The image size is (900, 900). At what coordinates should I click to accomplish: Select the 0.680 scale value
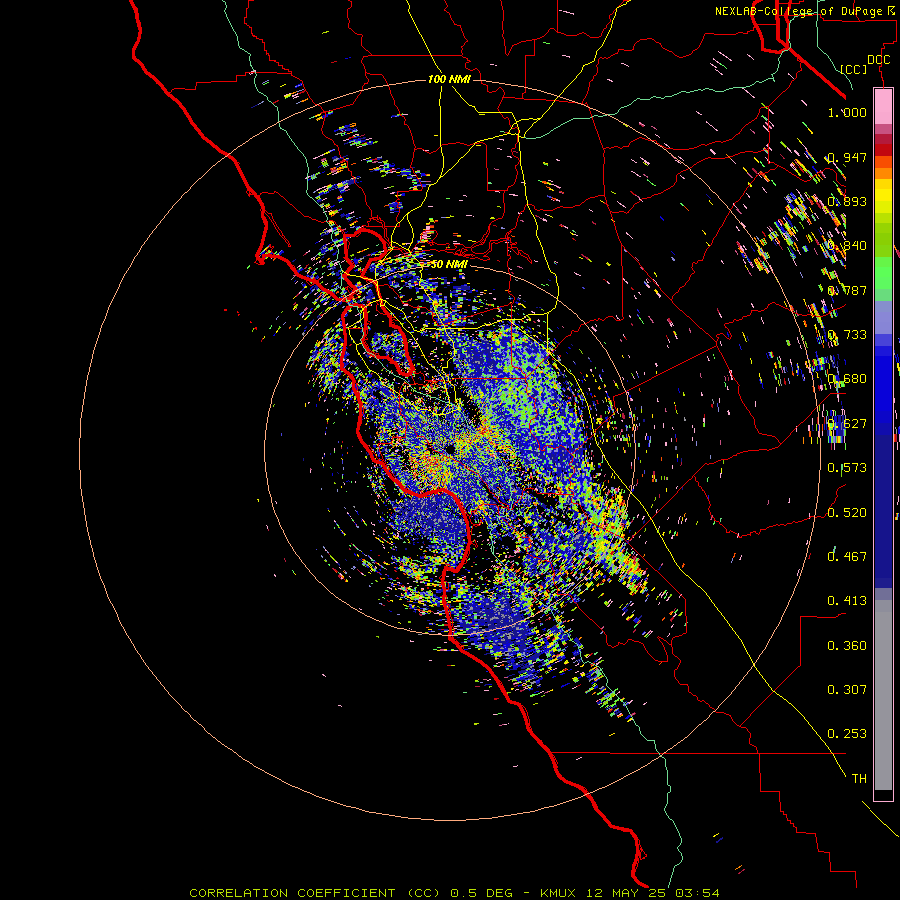click(847, 379)
